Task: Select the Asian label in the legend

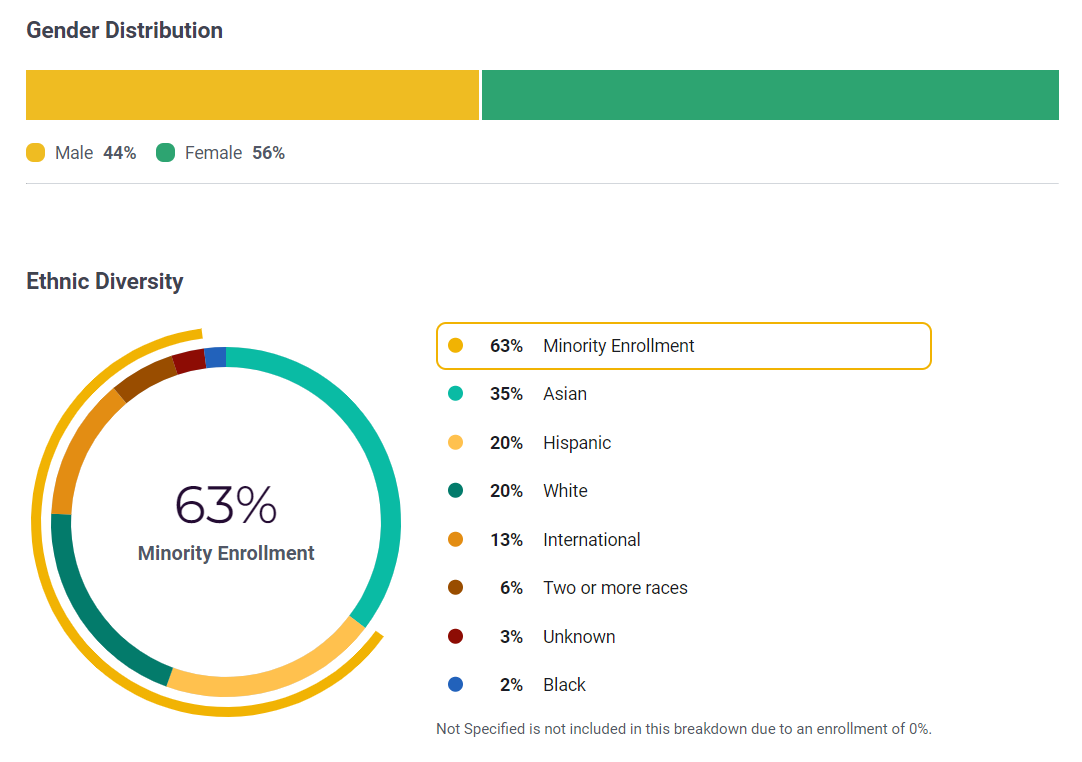Action: click(x=564, y=394)
